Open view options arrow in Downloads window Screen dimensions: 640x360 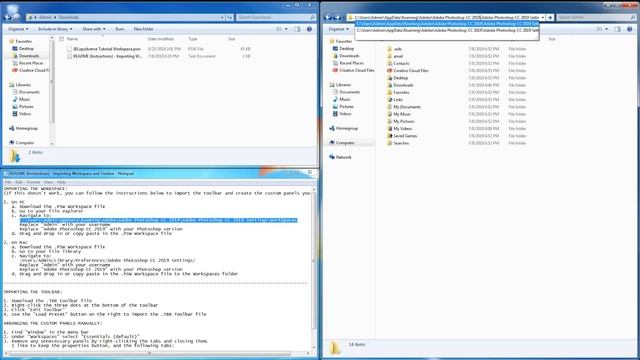point(286,29)
